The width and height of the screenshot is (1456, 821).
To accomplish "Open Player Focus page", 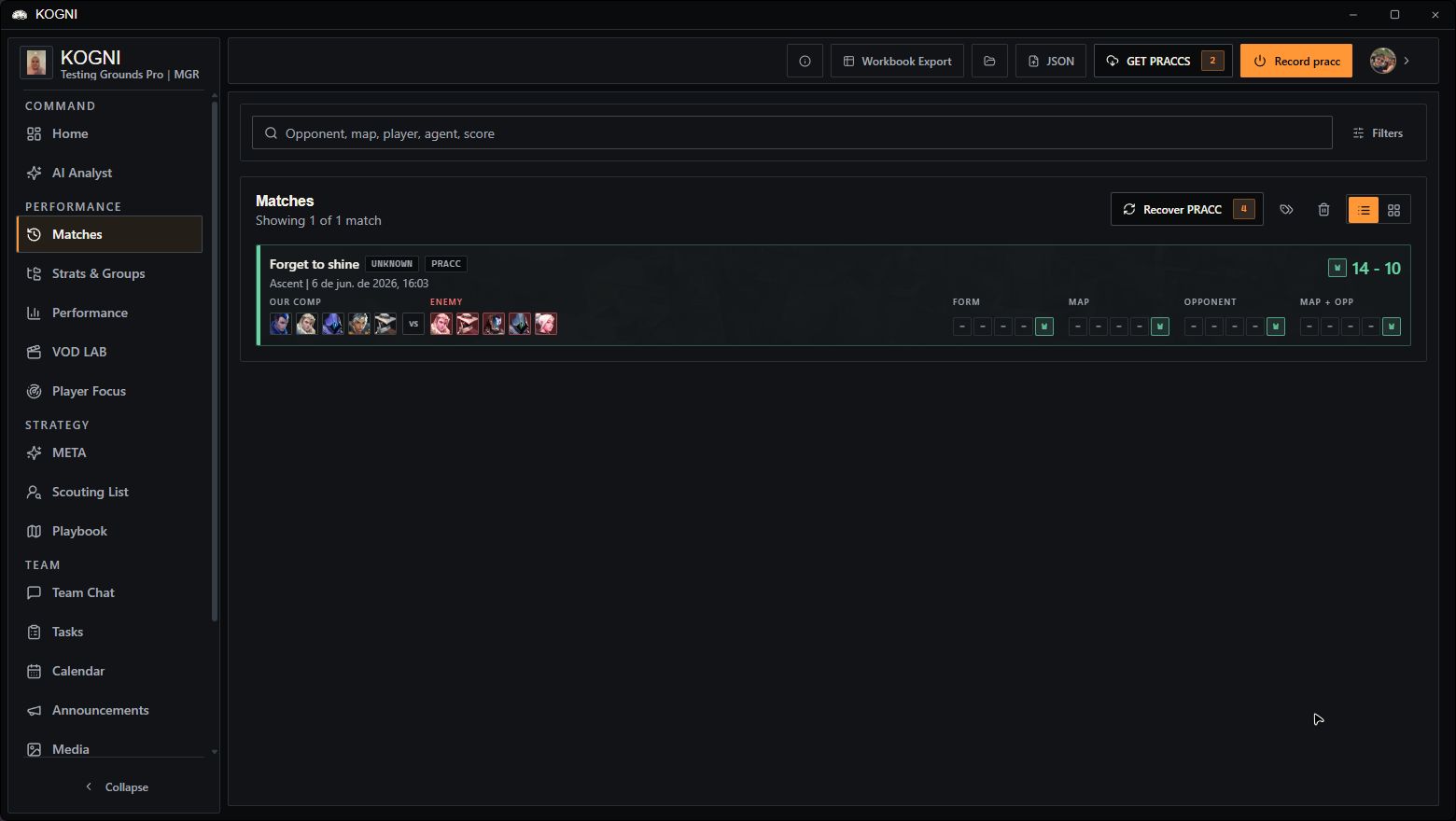I will 109,391.
